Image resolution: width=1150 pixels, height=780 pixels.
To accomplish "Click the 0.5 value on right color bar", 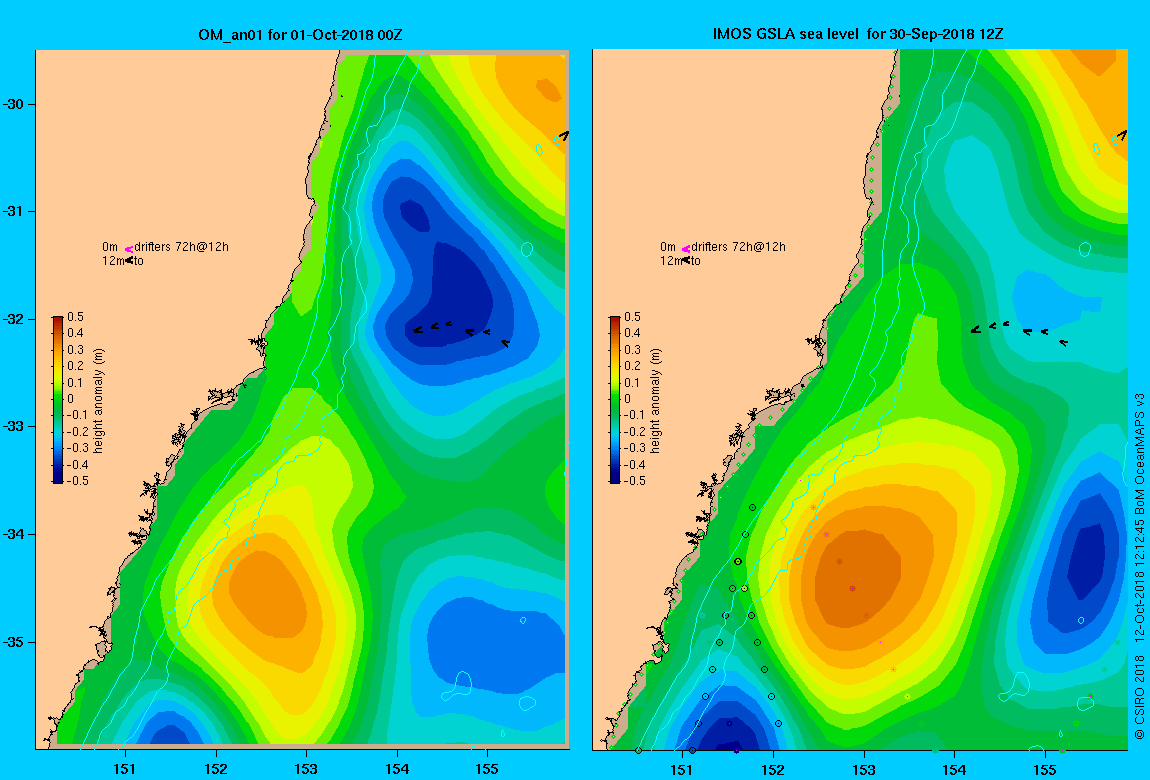I will pyautogui.click(x=632, y=317).
